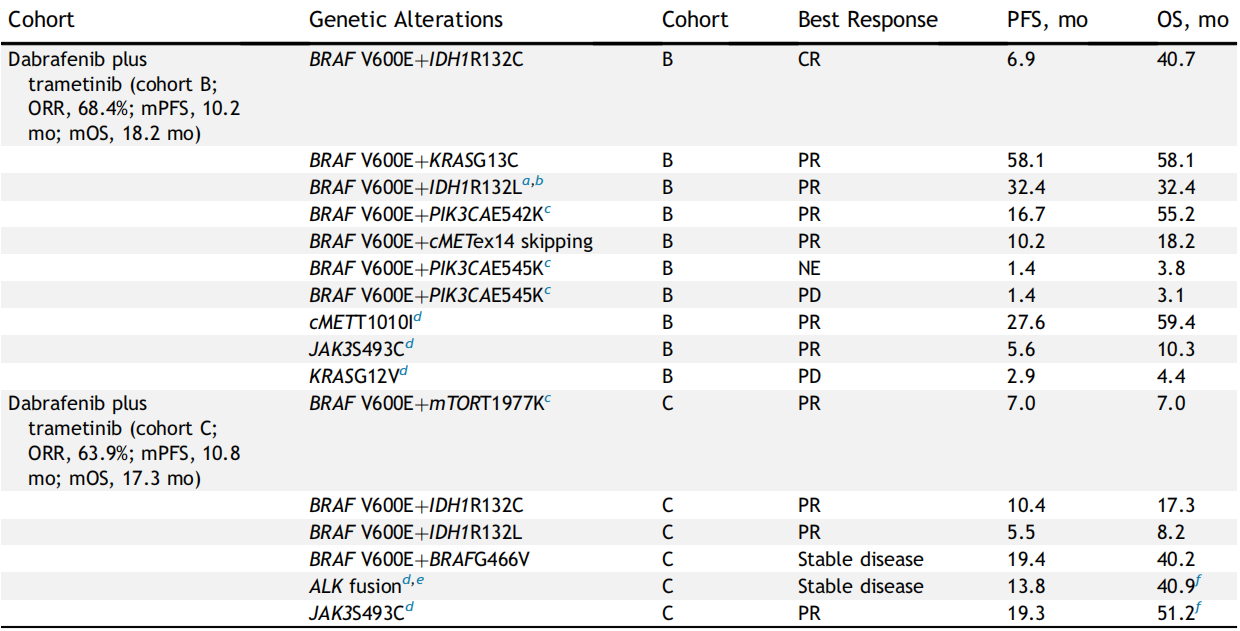Select the BRAF V600E+BRAFG466V alteration cell
This screenshot has height=631, width=1240.
419,559
